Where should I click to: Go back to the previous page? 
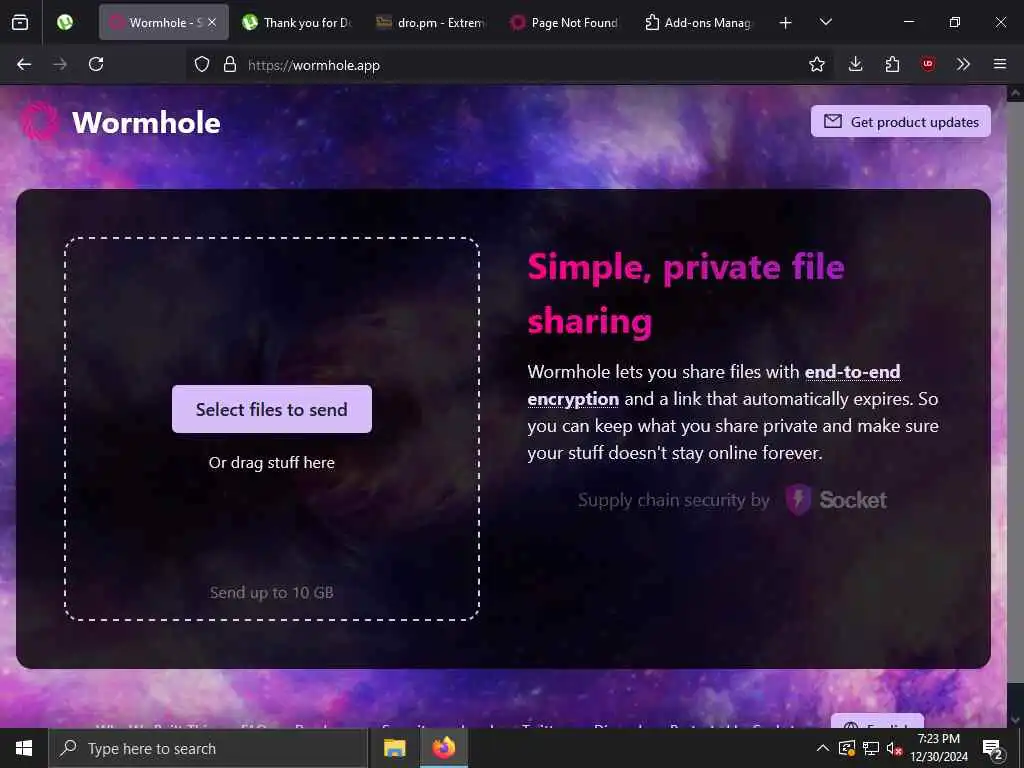pos(24,64)
